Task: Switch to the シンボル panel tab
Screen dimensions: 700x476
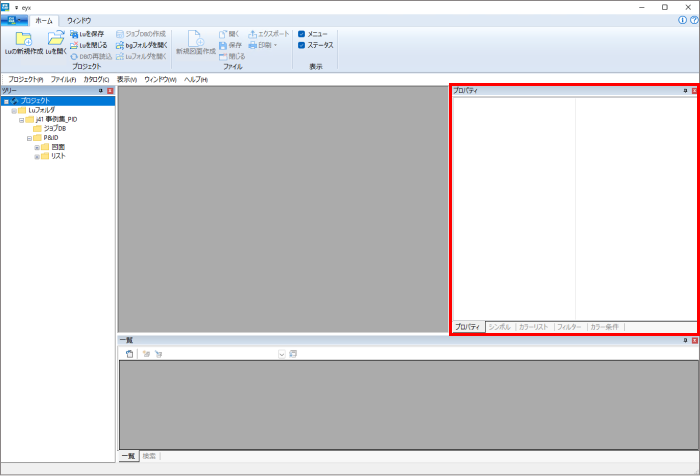Action: [500, 327]
